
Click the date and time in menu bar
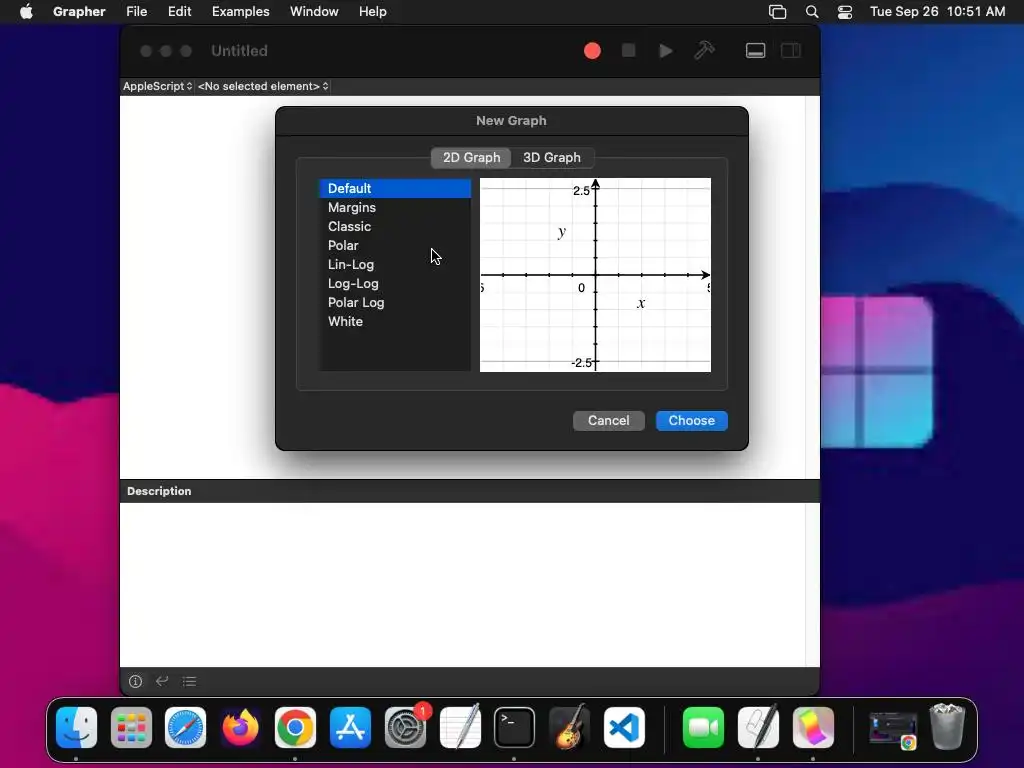(937, 12)
